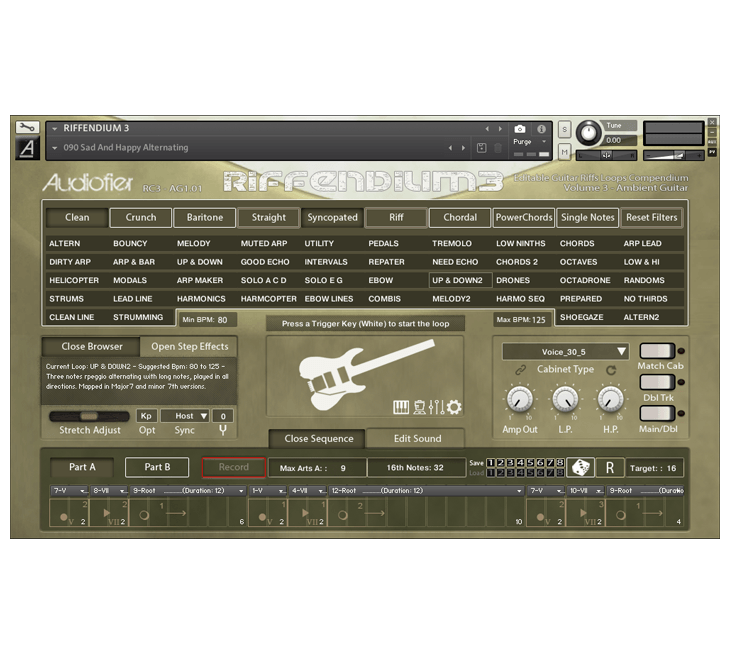Toggle the Main/Dbl switch
Image resolution: width=730 pixels, height=655 pixels.
[657, 413]
